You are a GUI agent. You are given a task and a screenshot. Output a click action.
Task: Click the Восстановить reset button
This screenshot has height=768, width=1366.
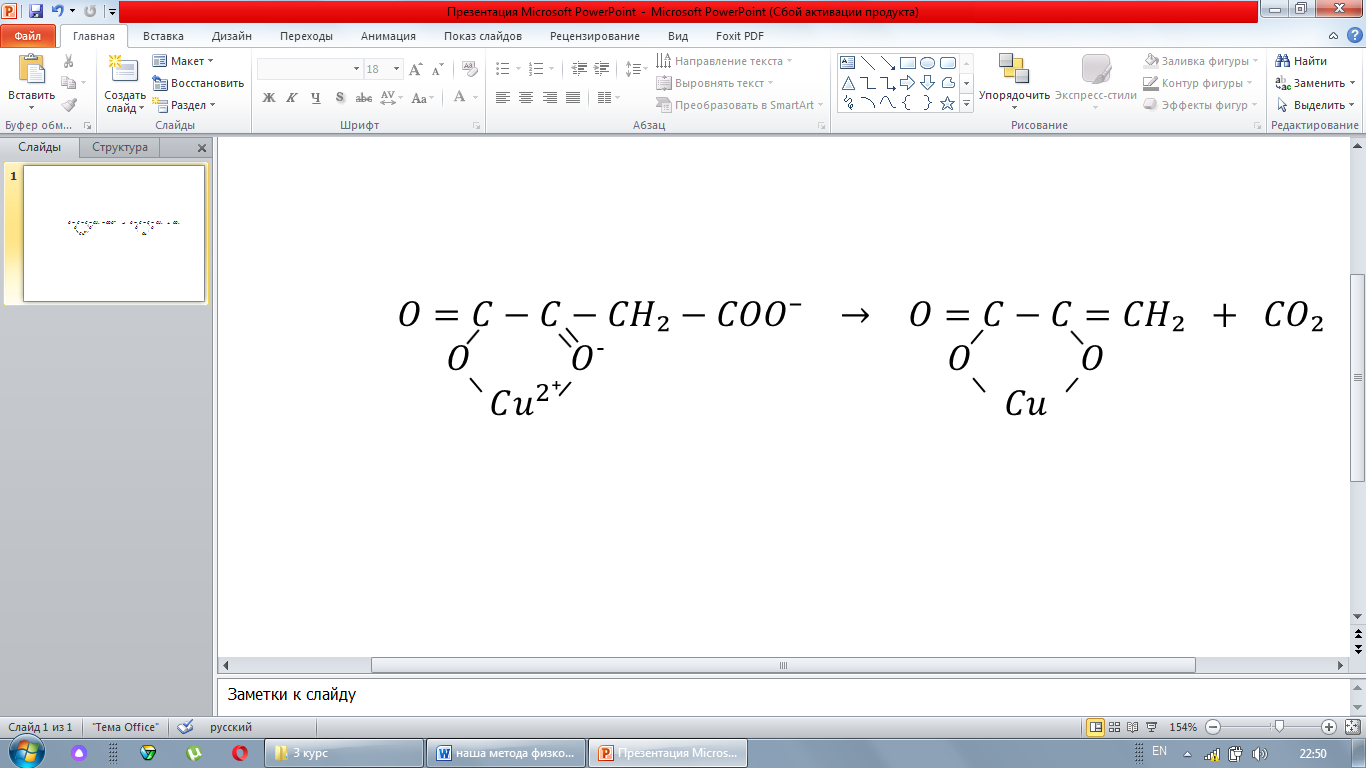(x=199, y=83)
